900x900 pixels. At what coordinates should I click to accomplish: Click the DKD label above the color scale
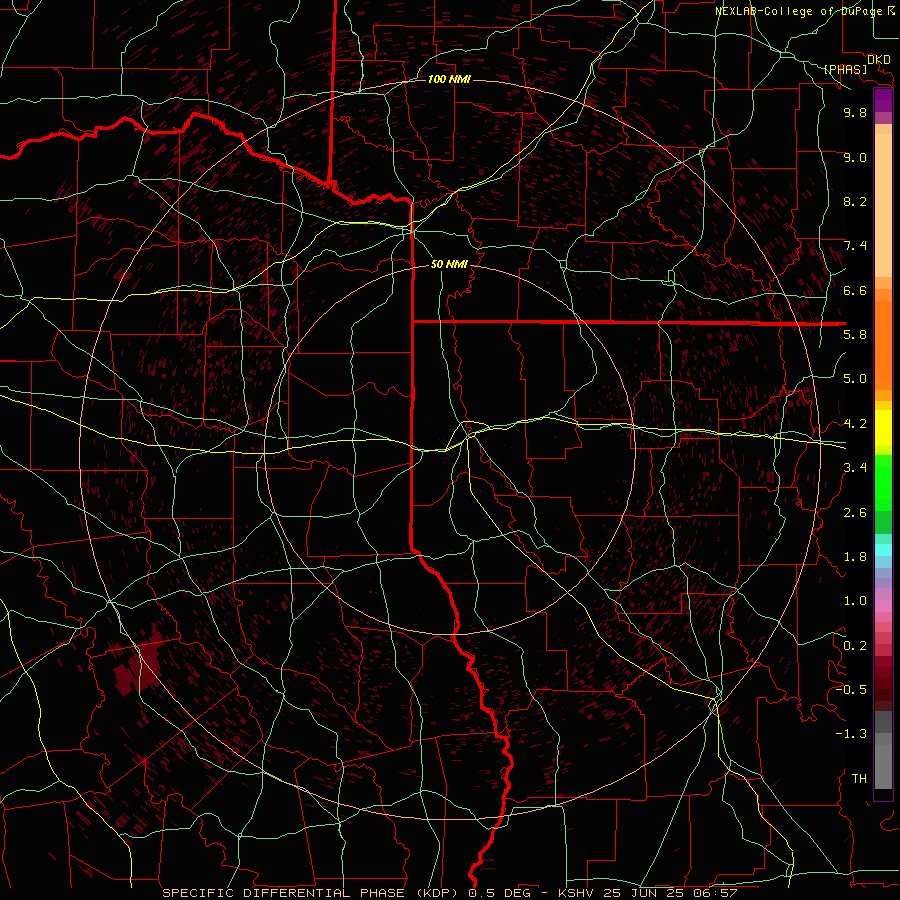(x=878, y=59)
